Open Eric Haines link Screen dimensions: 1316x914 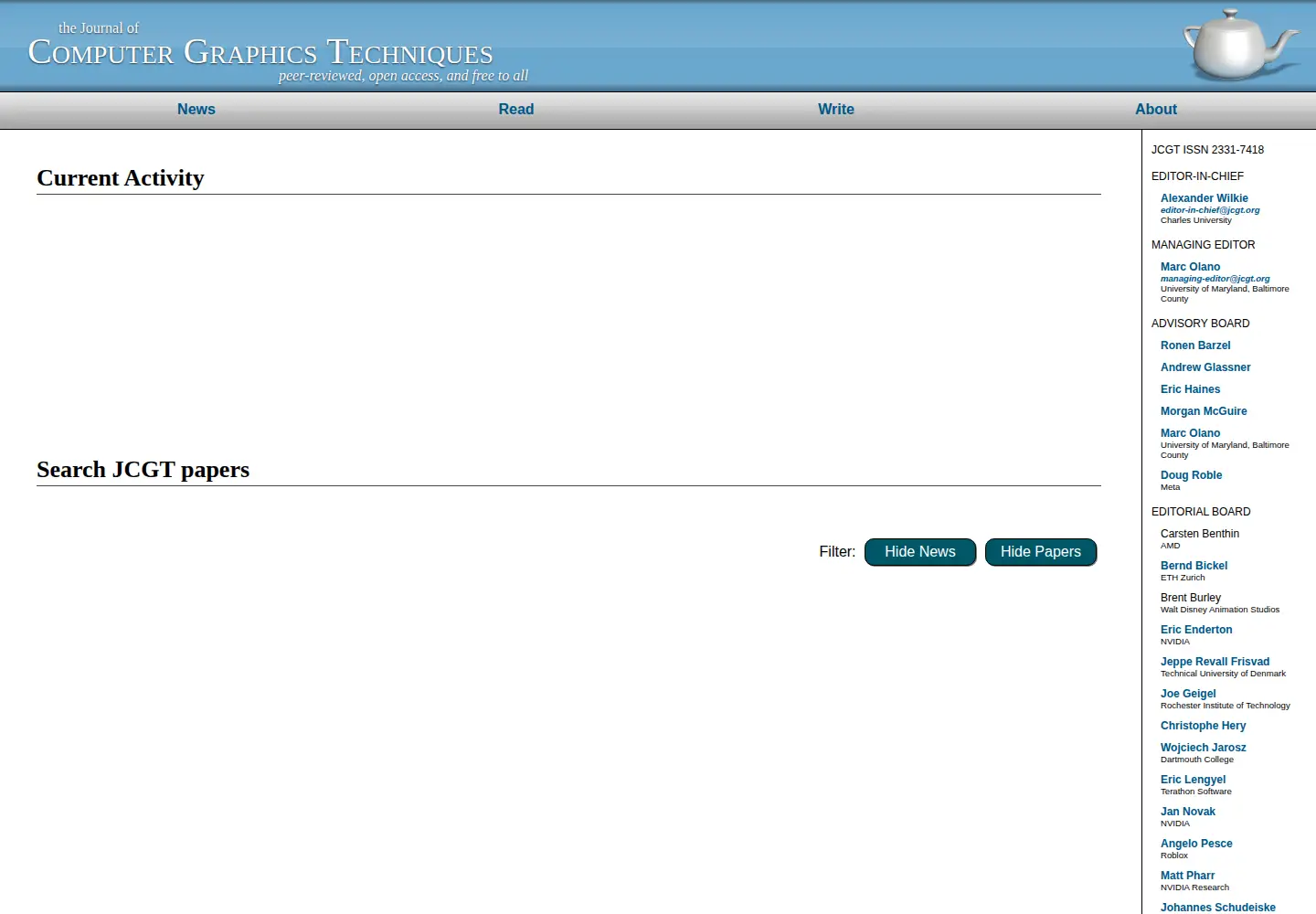pyautogui.click(x=1190, y=389)
